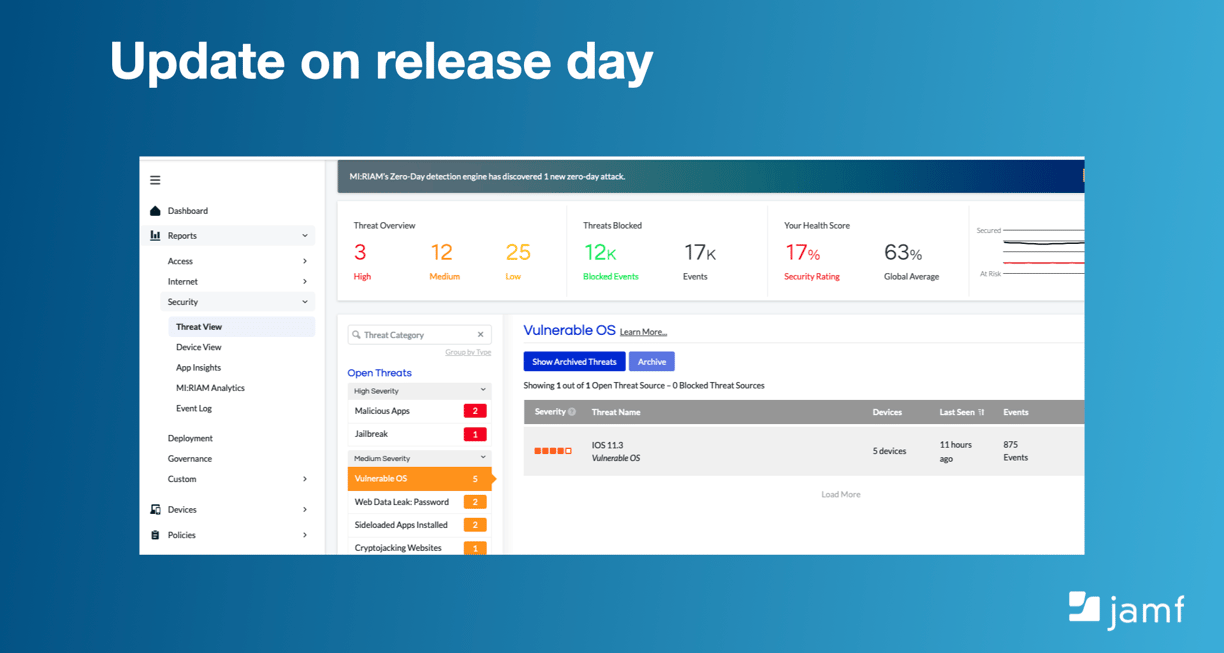The height and width of the screenshot is (653, 1224).
Task: Click the Archive button
Action: pyautogui.click(x=652, y=362)
